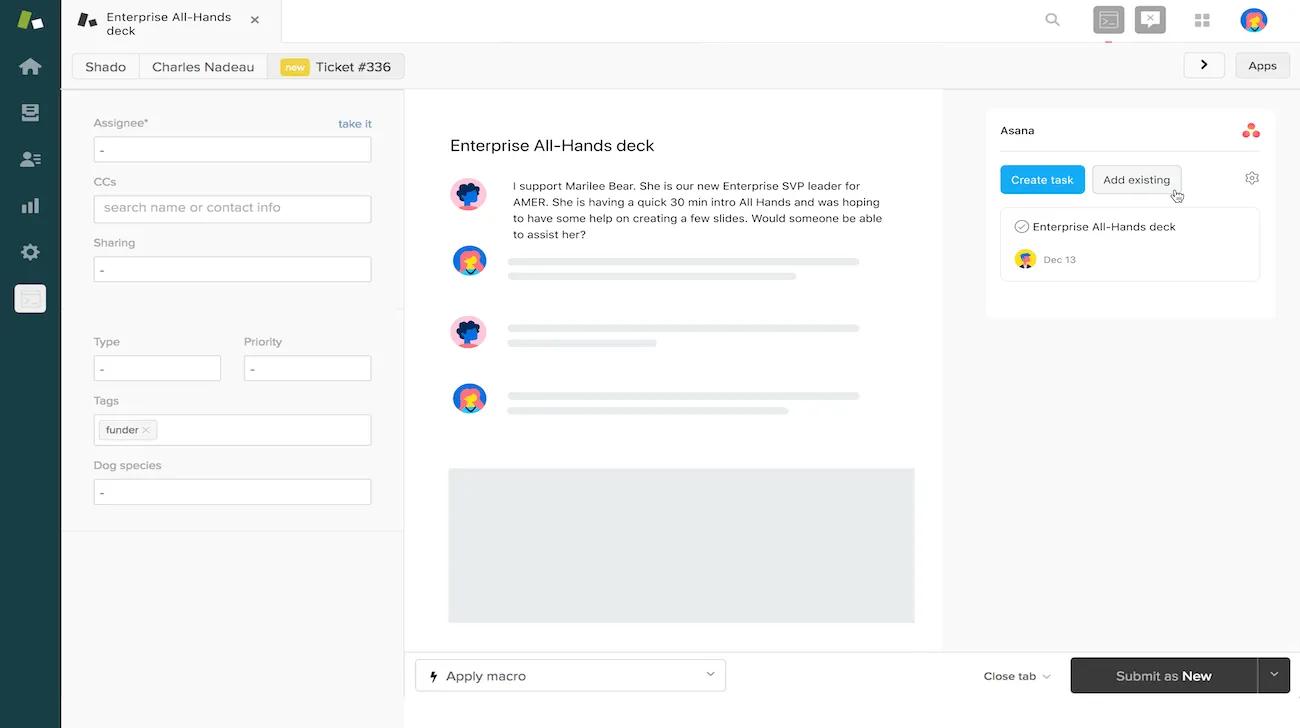Open the Asana app settings gear
The image size is (1300, 728).
click(1251, 177)
